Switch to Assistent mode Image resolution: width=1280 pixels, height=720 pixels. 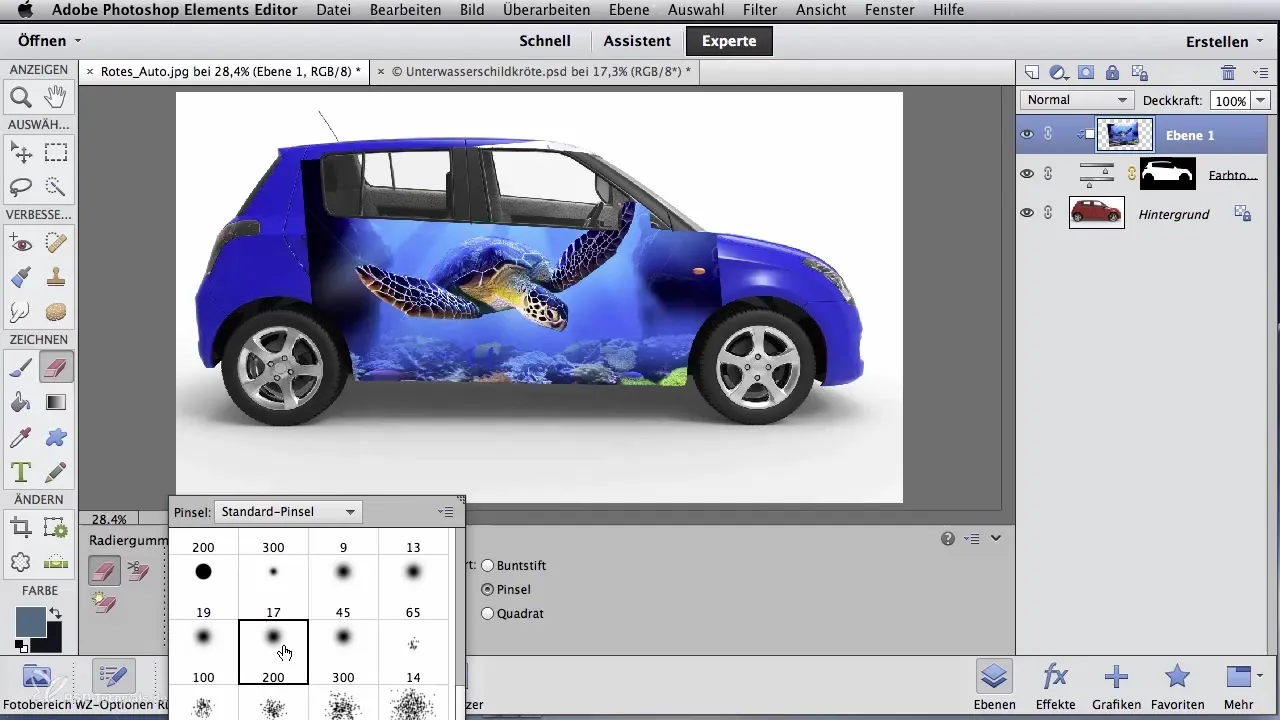tap(637, 41)
